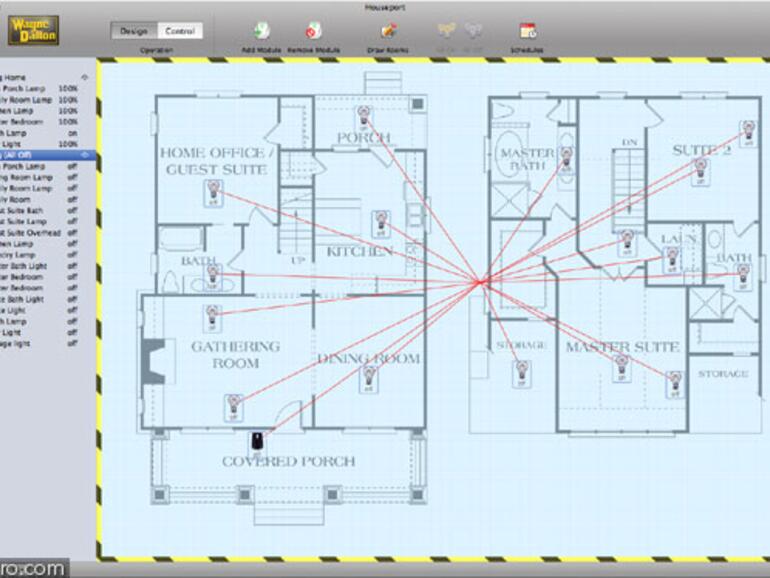Click the Add Module toolbar icon

(262, 31)
